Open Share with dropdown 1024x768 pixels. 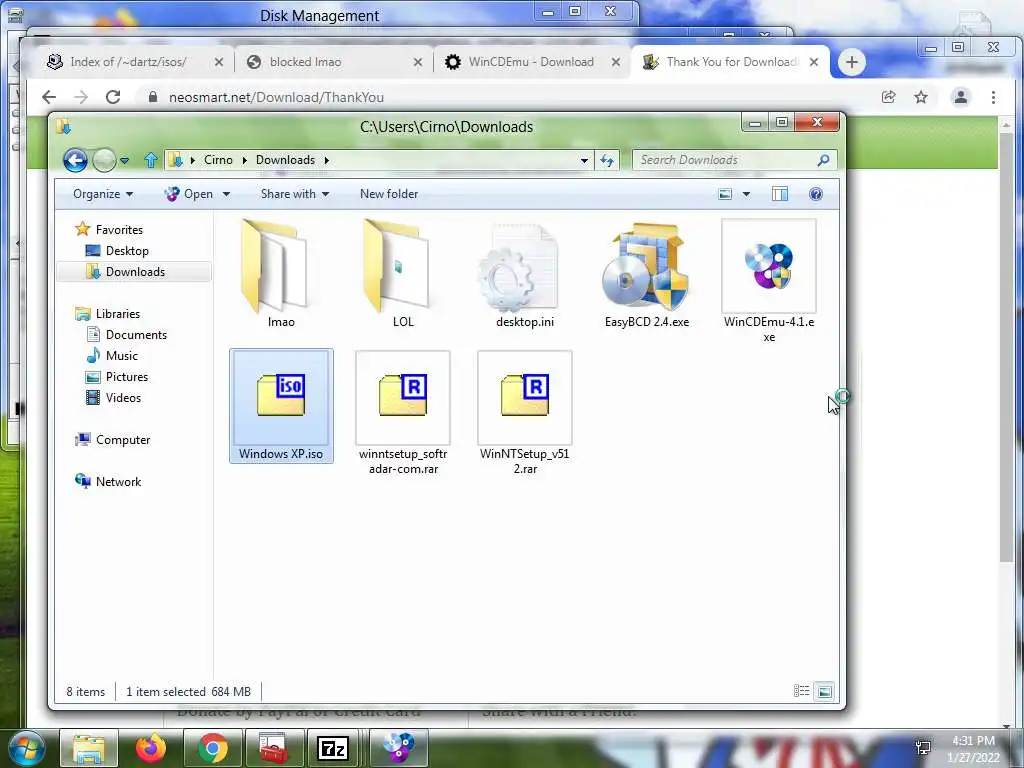pos(295,194)
